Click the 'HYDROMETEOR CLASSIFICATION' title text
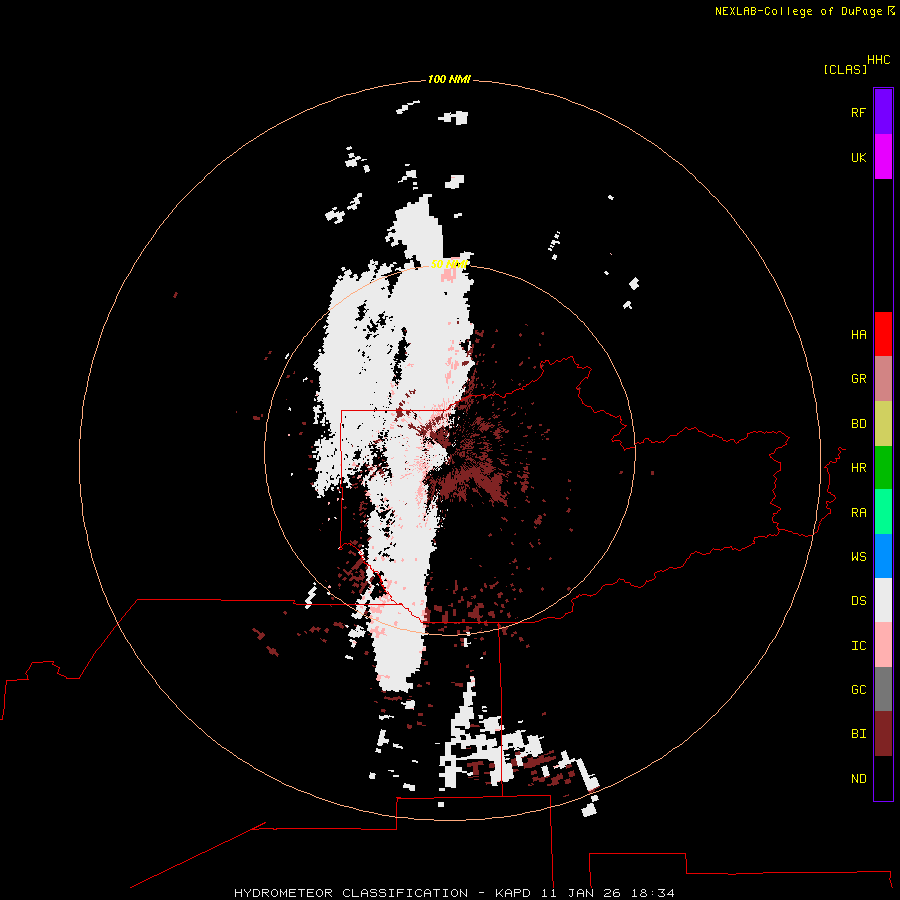The image size is (900, 900). click(351, 893)
